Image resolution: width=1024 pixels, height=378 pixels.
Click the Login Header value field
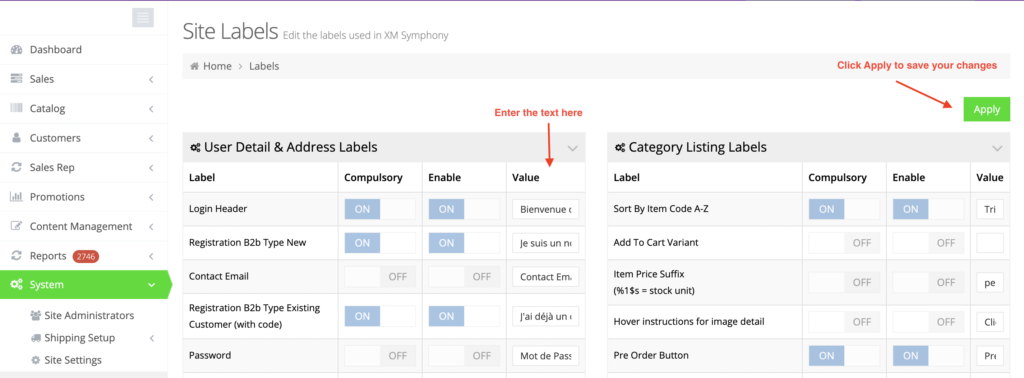[x=545, y=209]
